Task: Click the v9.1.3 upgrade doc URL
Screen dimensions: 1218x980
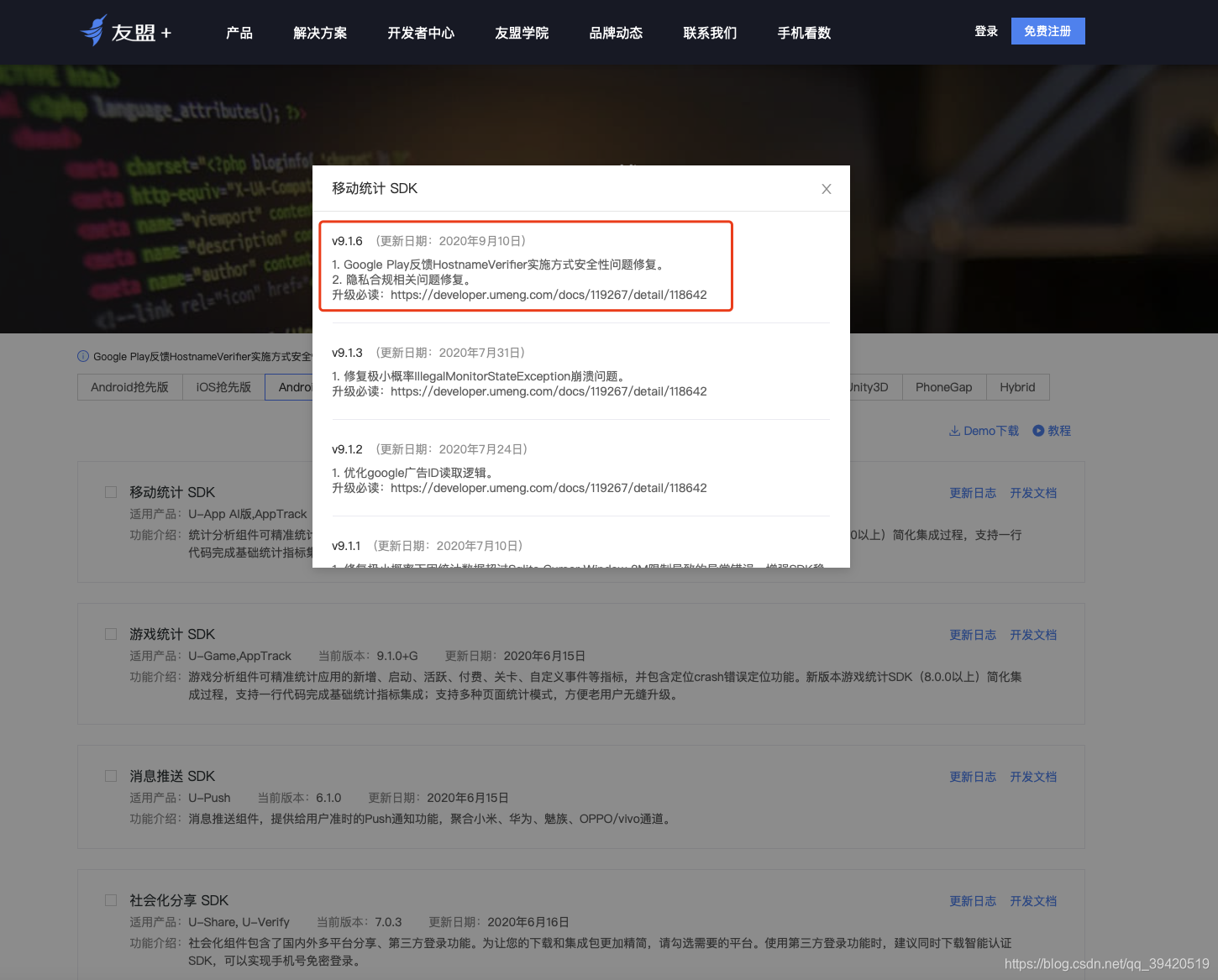Action: (x=549, y=391)
